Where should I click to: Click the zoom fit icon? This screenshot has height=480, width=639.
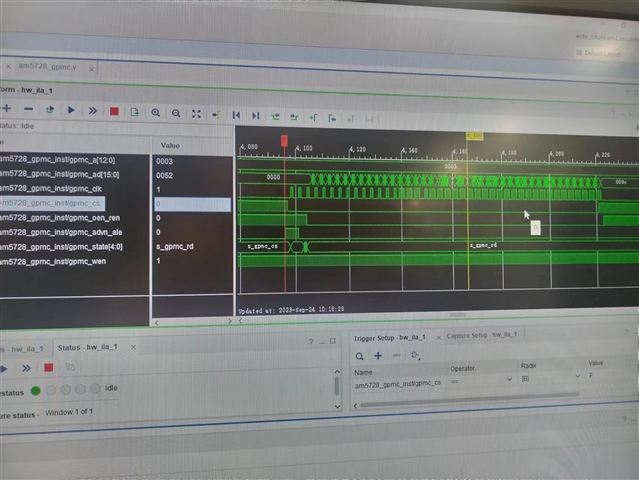pyautogui.click(x=196, y=114)
